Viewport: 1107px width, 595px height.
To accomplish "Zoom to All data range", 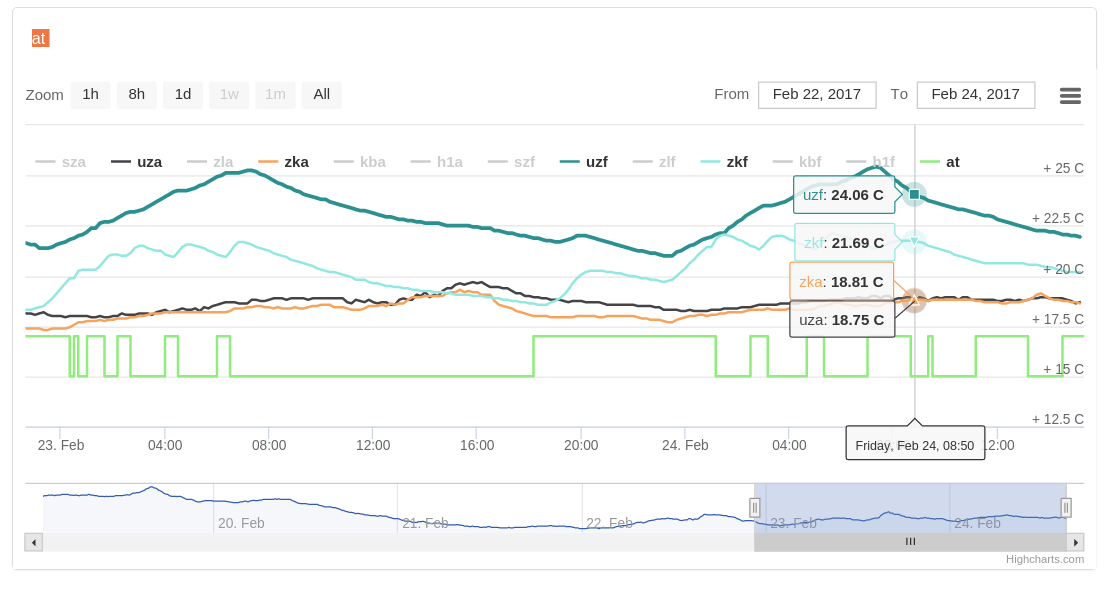I will point(321,94).
